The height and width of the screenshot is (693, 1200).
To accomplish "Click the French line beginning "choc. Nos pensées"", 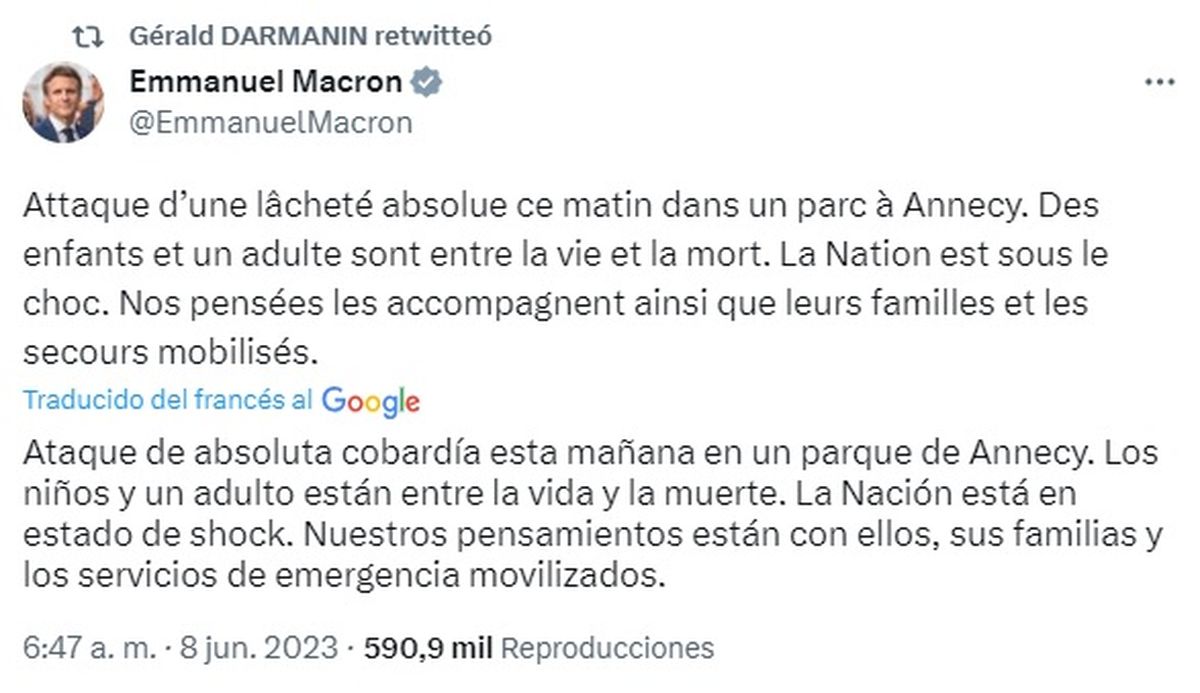I will pos(553,303).
